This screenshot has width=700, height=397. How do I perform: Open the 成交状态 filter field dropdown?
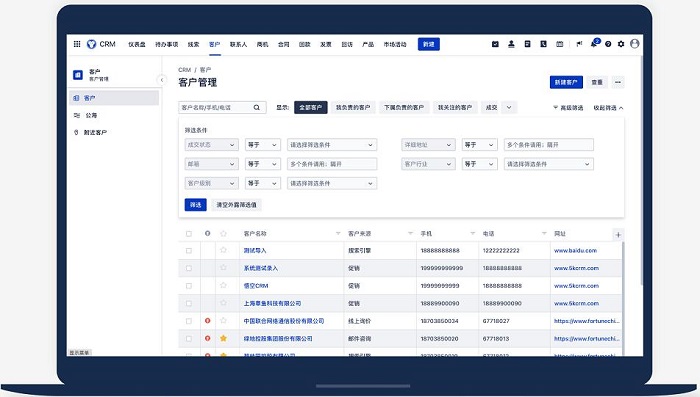tap(212, 145)
